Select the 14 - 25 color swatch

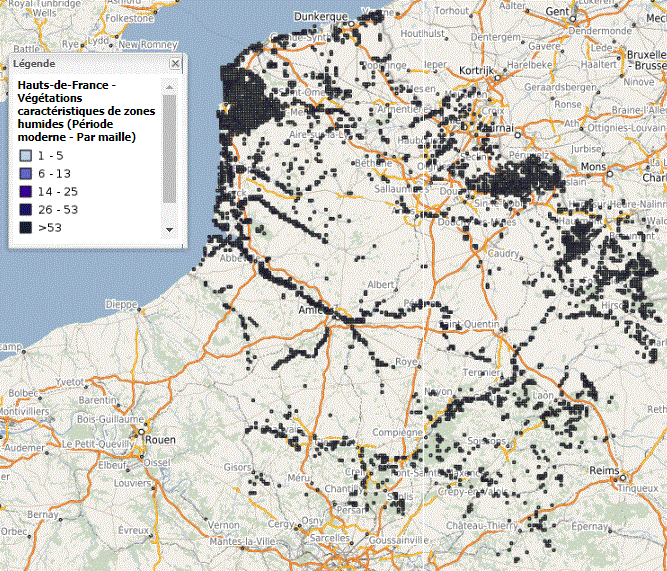coord(25,192)
